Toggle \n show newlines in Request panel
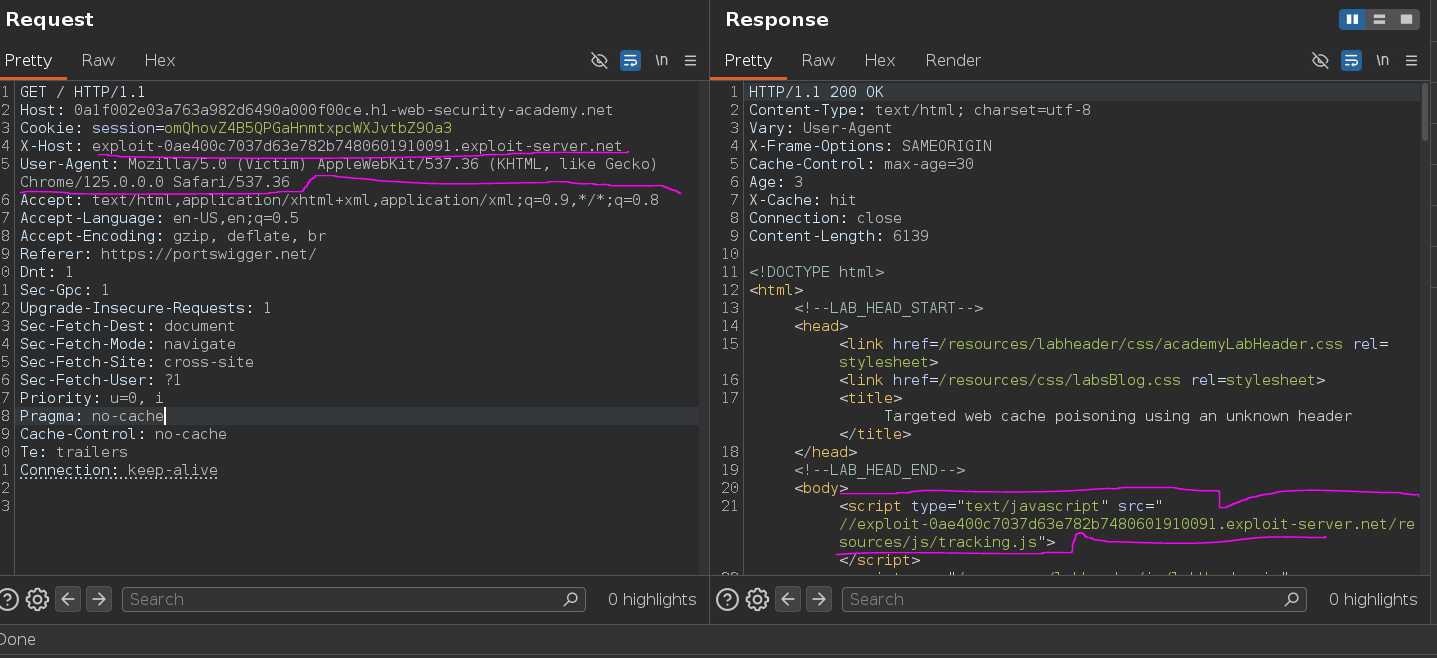The width and height of the screenshot is (1437, 658). point(661,61)
